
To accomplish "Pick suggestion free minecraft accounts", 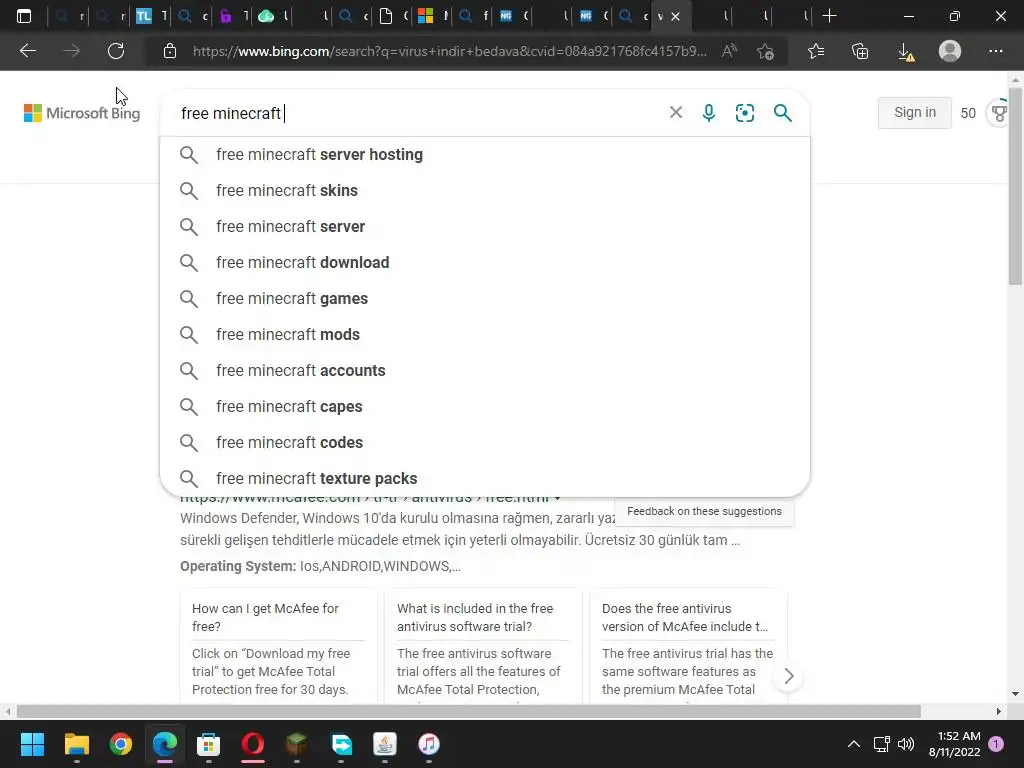I will click(485, 370).
